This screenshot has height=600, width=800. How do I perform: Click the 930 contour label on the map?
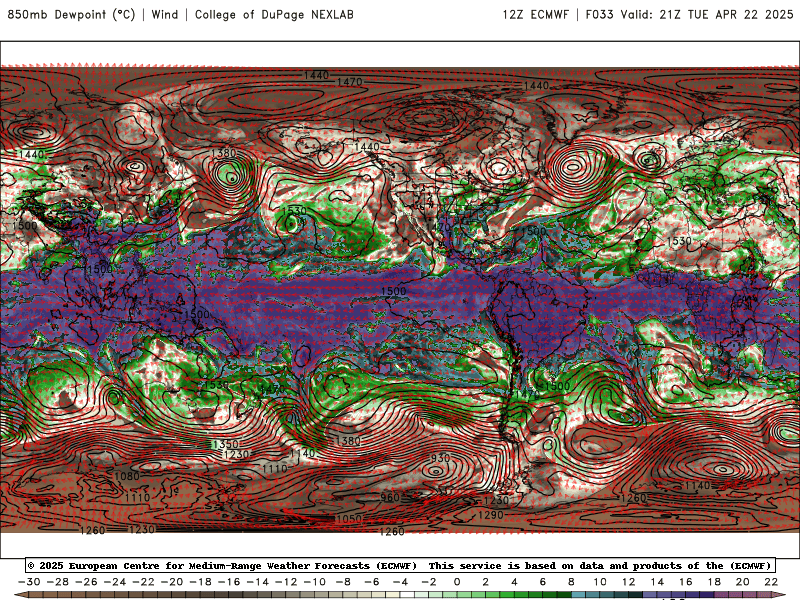[x=440, y=458]
